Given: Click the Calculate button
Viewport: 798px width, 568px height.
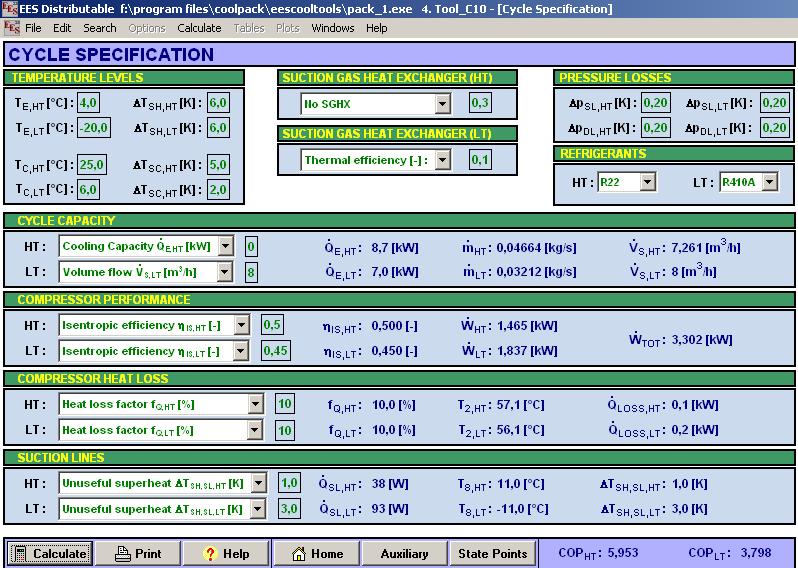Looking at the screenshot, I should coord(50,554).
